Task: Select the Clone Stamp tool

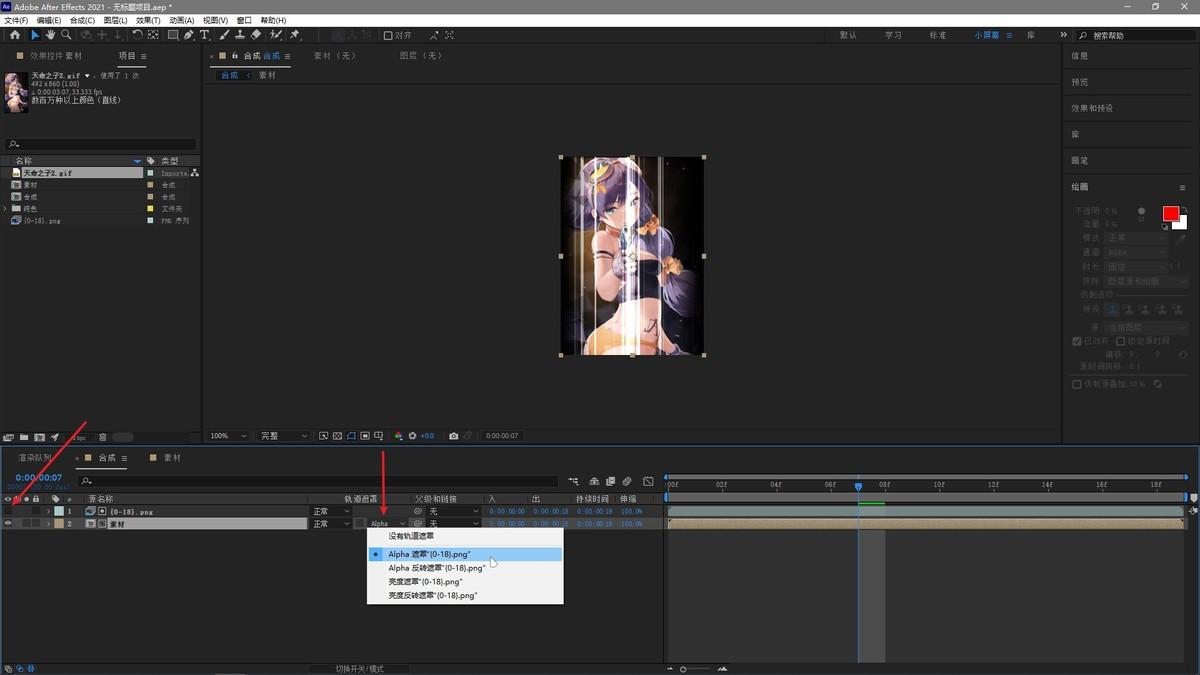Action: [x=239, y=35]
